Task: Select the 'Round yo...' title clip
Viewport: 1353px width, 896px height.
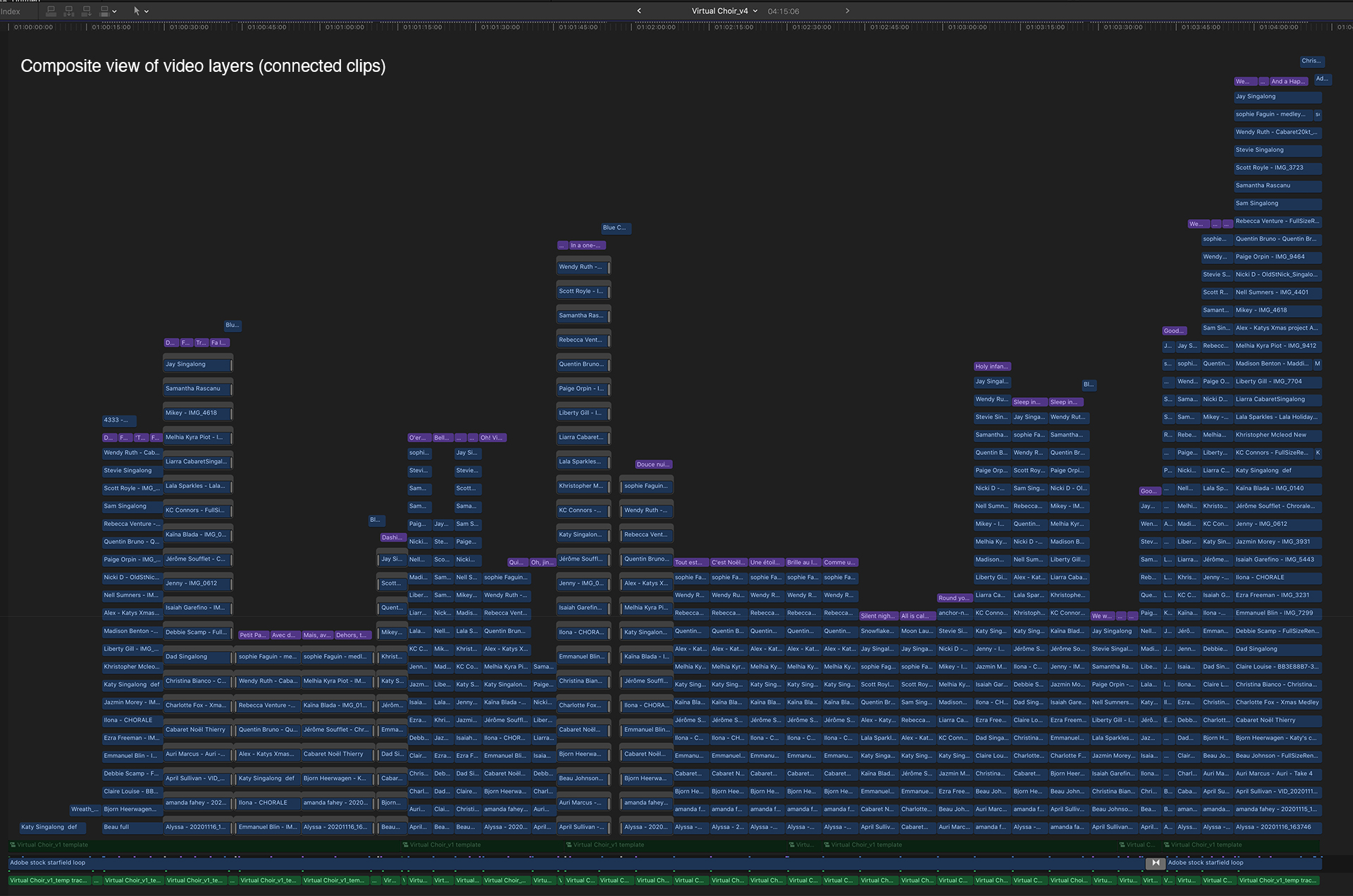Action: (x=954, y=598)
